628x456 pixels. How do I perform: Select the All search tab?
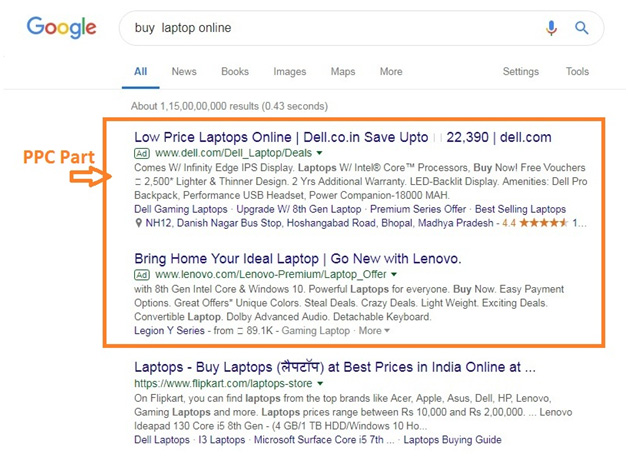coord(141,72)
